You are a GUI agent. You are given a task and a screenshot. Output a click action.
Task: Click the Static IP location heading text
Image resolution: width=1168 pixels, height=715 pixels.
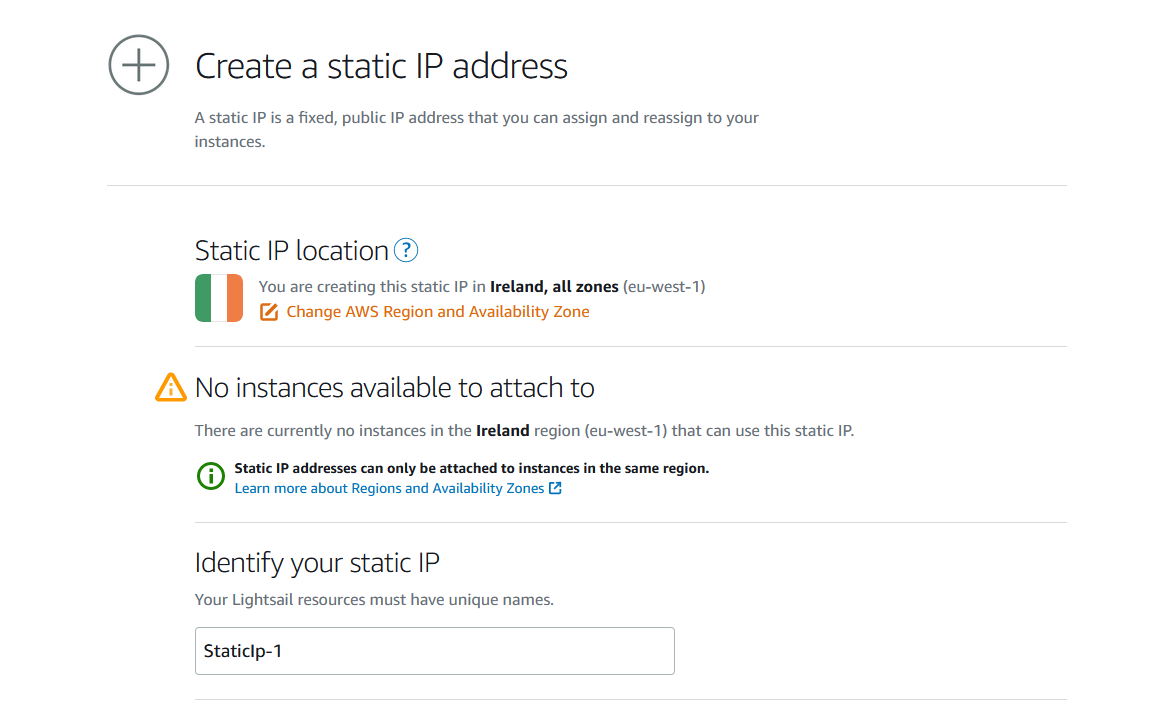(x=292, y=250)
